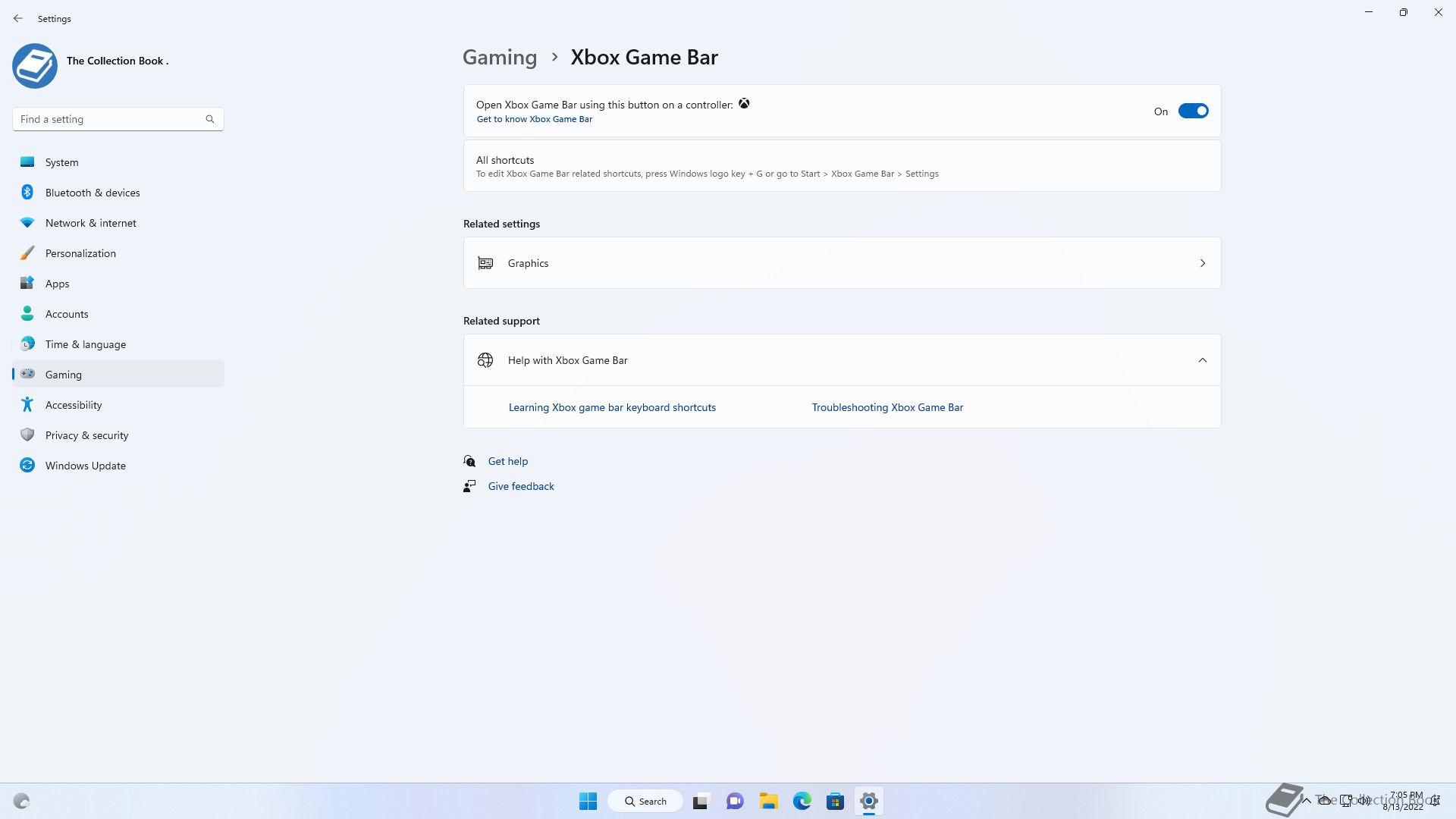
Task: Click the Graphics related setting label
Action: coord(528,263)
